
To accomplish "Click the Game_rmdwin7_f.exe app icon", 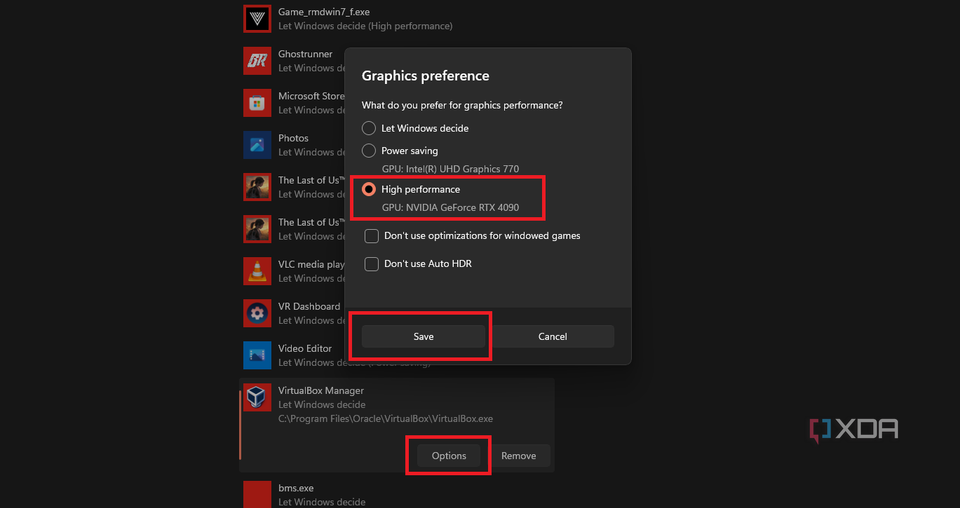I will click(257, 19).
